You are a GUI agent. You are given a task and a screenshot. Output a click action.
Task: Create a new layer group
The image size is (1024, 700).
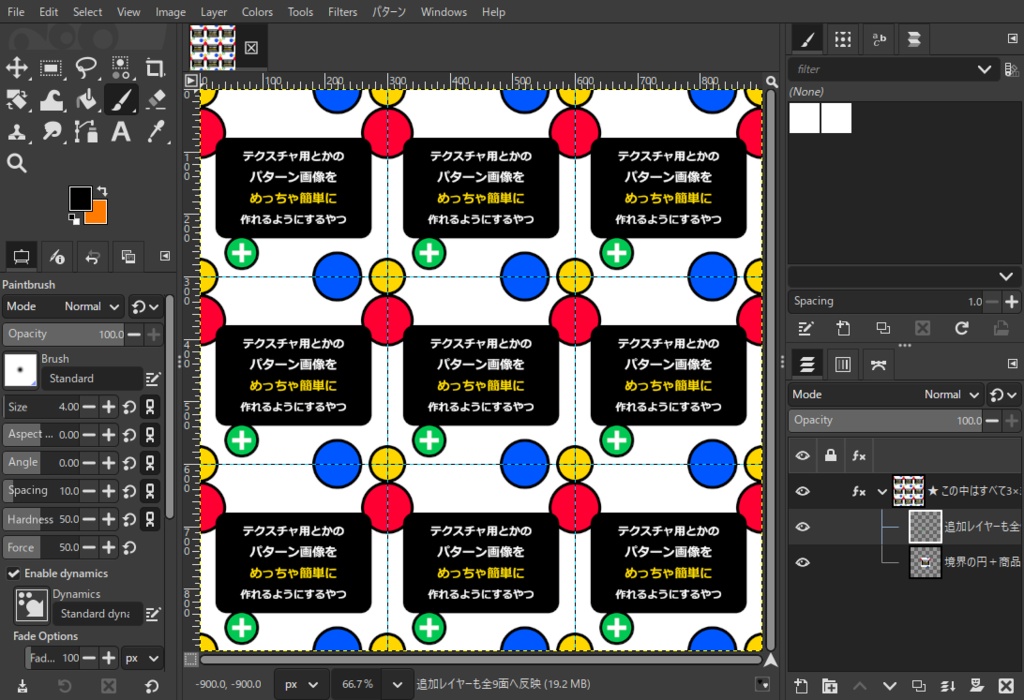(x=829, y=686)
